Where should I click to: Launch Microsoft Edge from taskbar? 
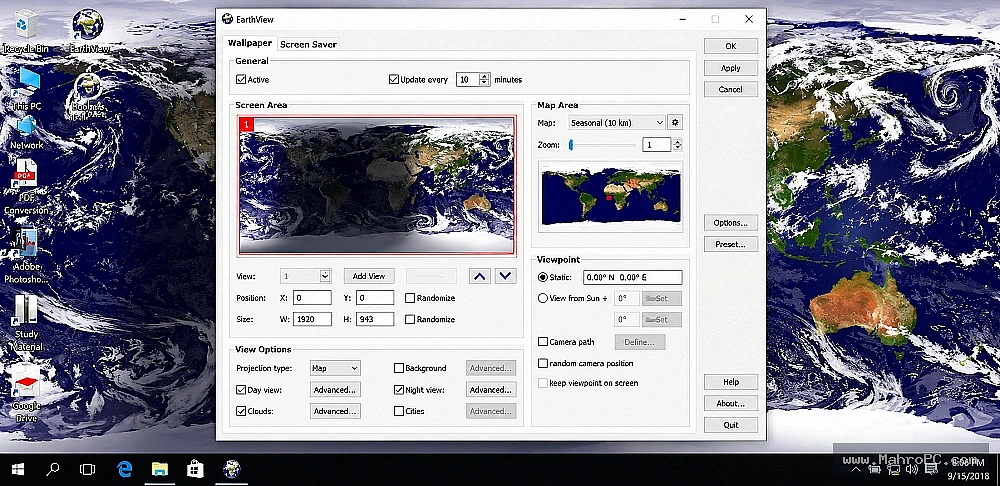(124, 470)
